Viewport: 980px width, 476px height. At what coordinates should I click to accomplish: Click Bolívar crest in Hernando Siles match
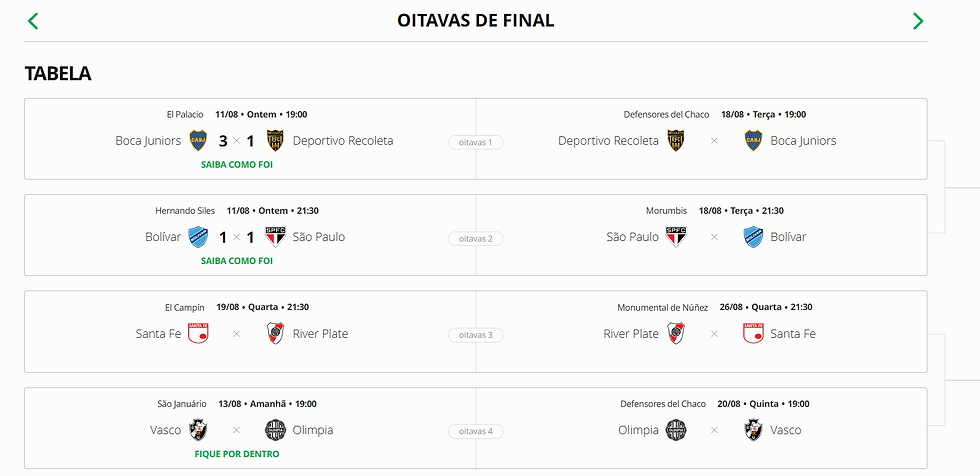(198, 237)
